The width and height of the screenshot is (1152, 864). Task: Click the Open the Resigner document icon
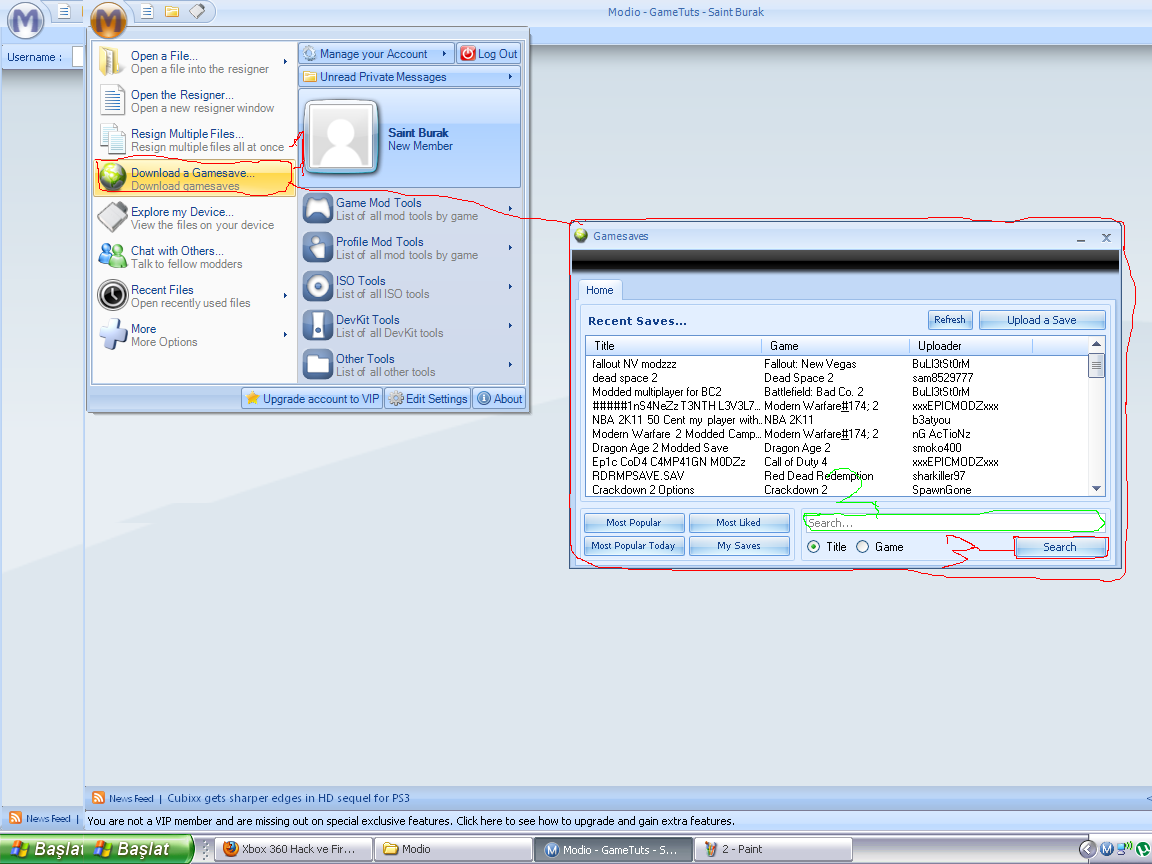pos(112,101)
